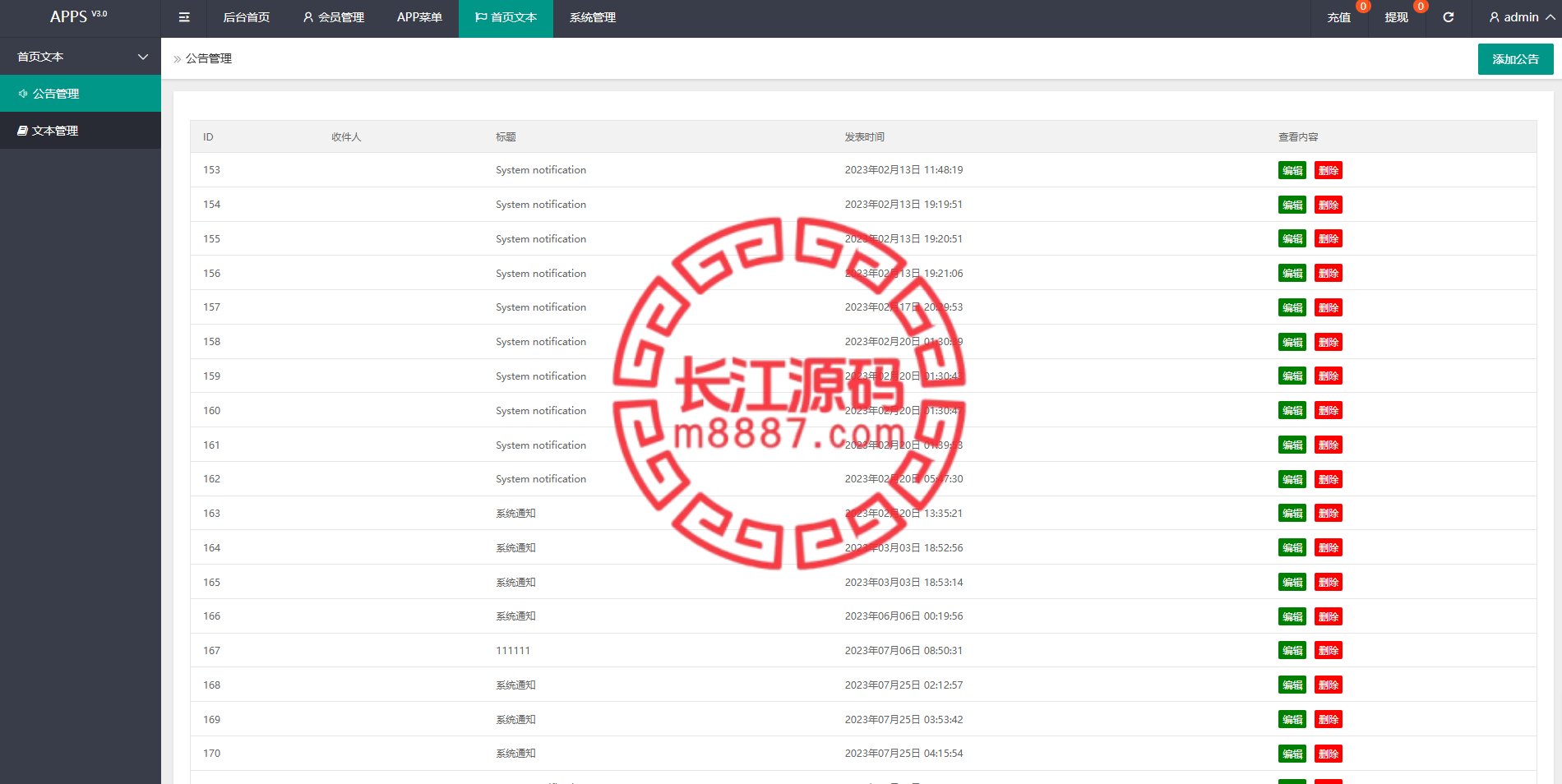Click the 添加公告 button
Image resolution: width=1562 pixels, height=784 pixels.
[x=1515, y=59]
